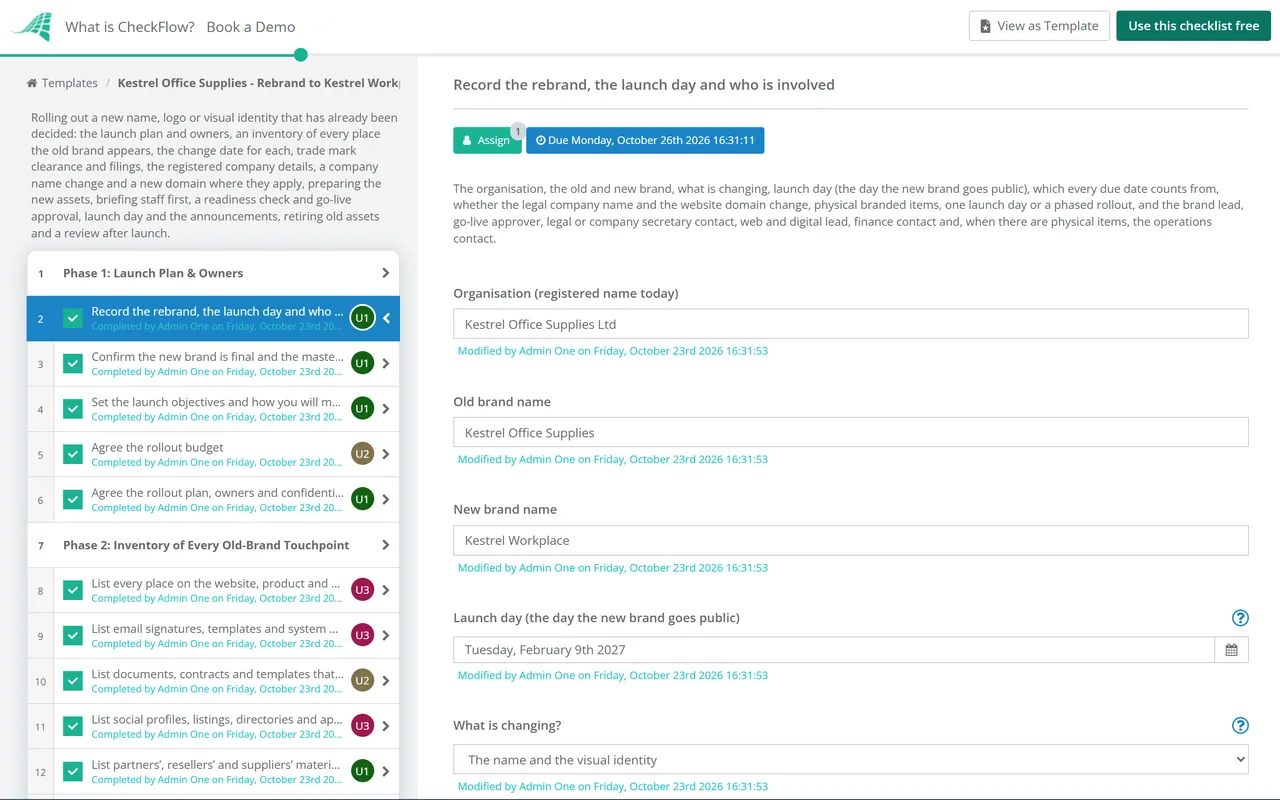Show help for What is changing
The width and height of the screenshot is (1280, 800).
pyautogui.click(x=1240, y=726)
